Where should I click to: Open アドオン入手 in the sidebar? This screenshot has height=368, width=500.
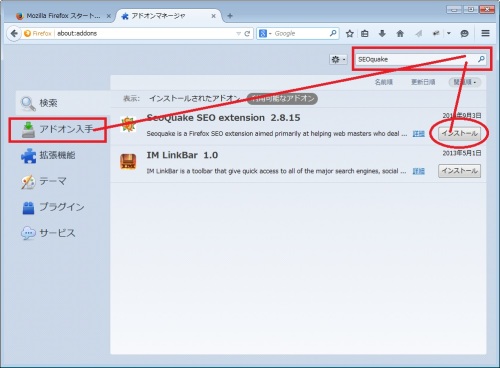[58, 130]
